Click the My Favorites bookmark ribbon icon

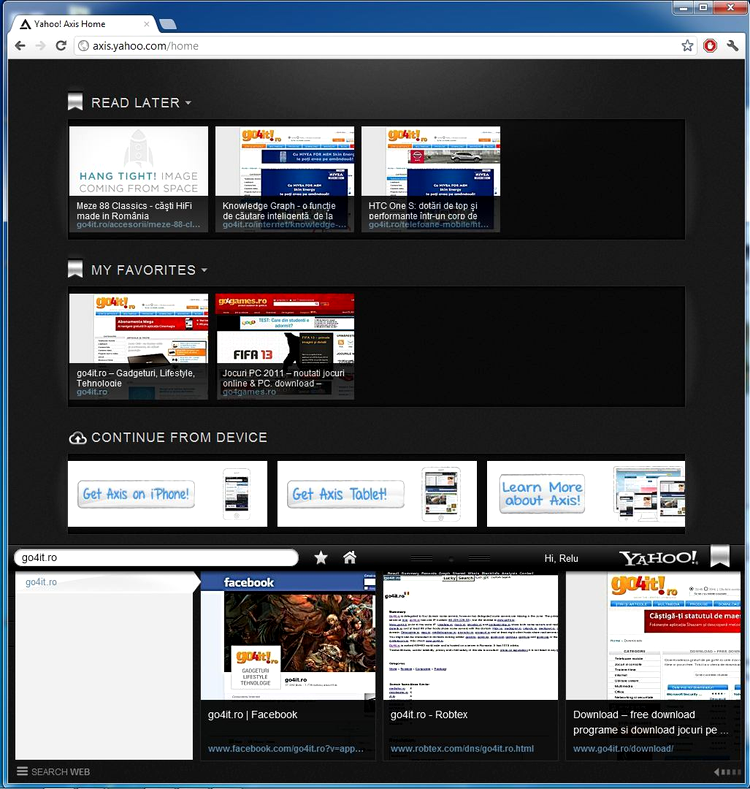point(75,269)
